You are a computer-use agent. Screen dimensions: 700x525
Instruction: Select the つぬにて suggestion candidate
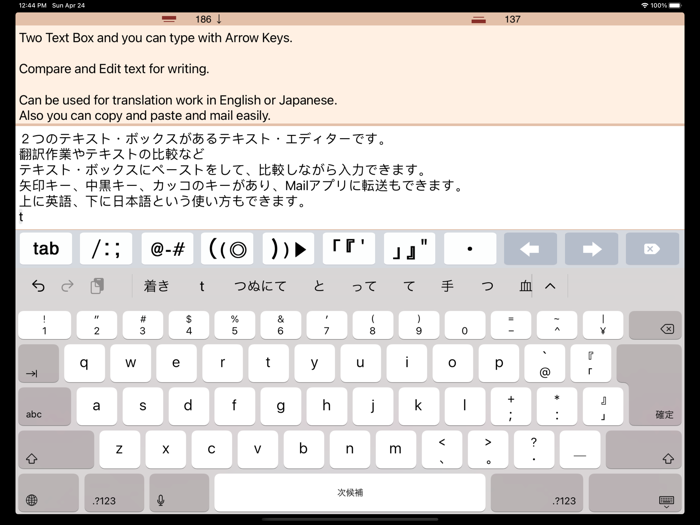260,286
